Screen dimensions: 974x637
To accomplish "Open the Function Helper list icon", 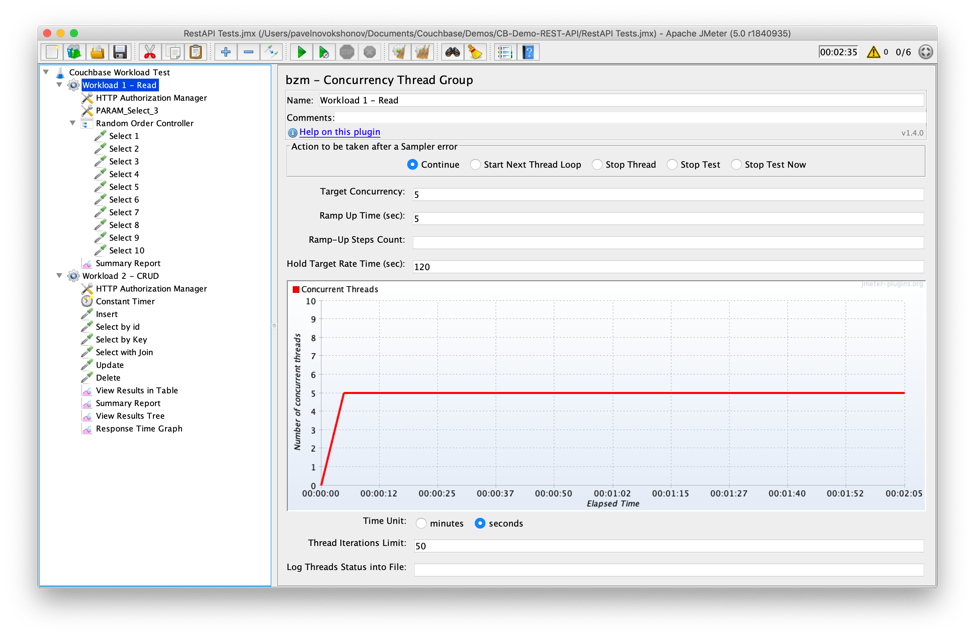I will pyautogui.click(x=505, y=52).
